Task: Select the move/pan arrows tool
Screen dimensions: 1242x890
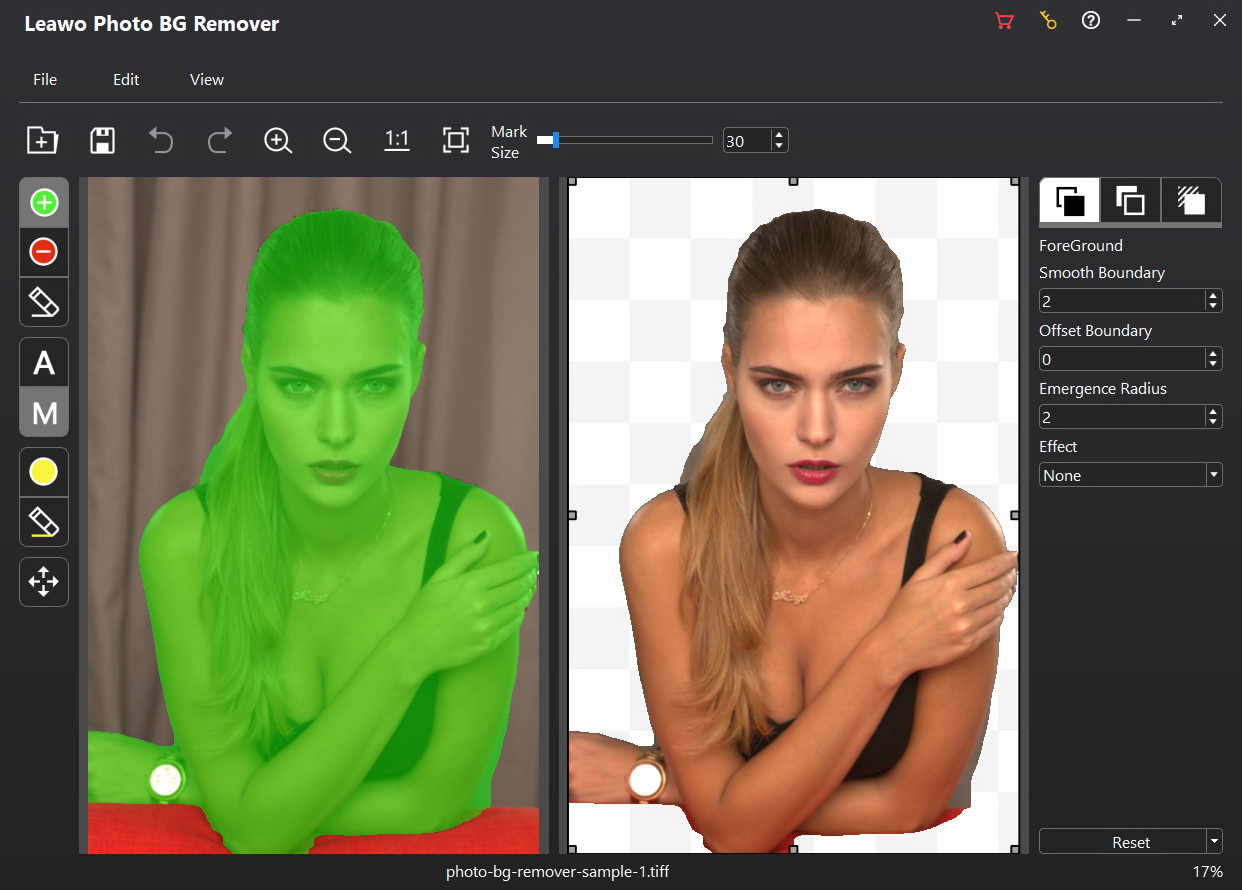Action: click(44, 582)
